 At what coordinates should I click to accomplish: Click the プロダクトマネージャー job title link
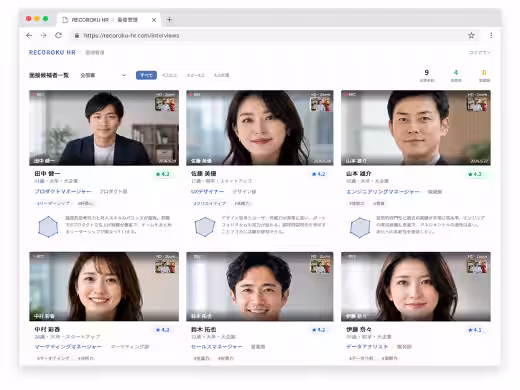click(63, 192)
